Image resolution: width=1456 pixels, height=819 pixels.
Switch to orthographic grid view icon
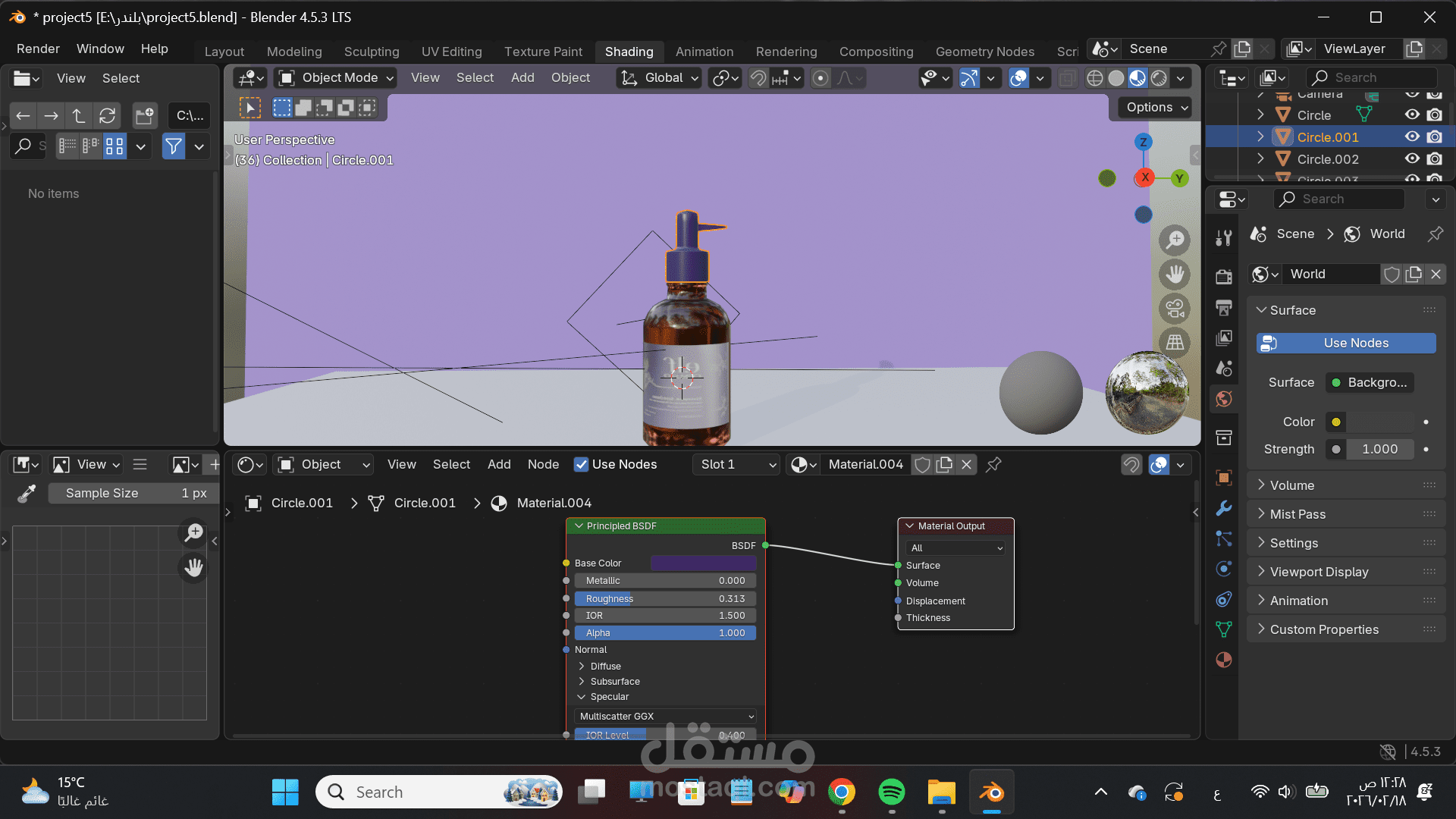(1175, 343)
